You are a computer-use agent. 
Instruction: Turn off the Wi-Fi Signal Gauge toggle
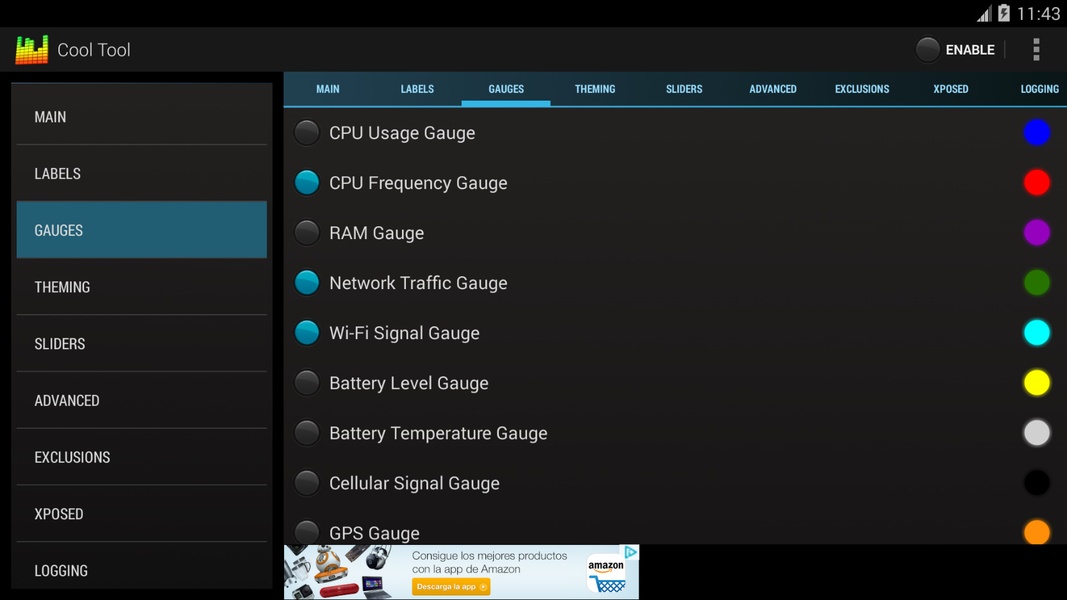point(307,333)
